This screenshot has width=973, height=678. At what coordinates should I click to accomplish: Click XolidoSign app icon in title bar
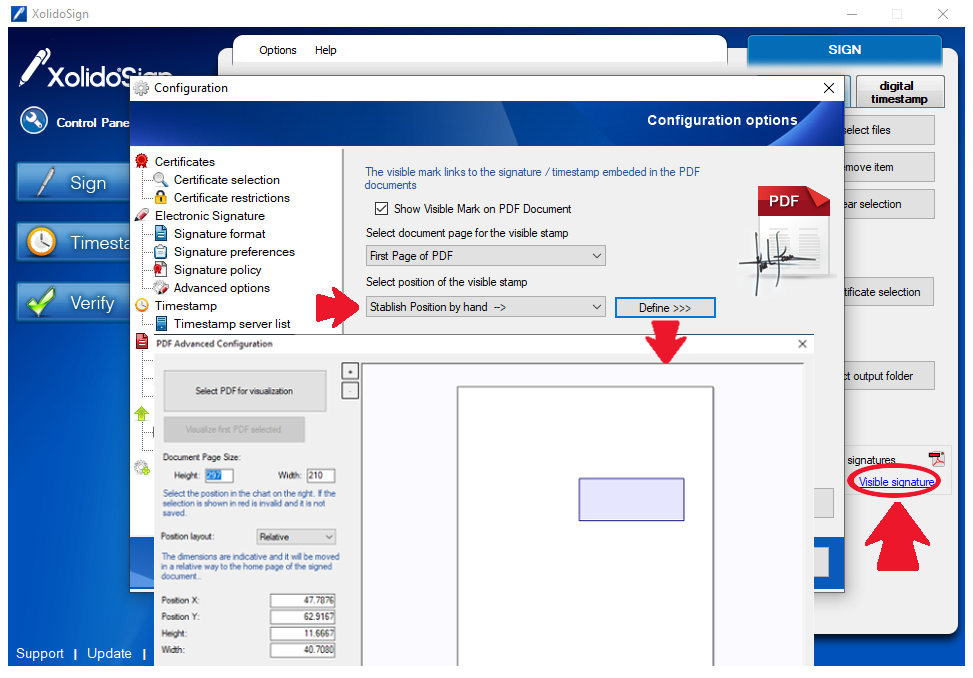click(19, 14)
